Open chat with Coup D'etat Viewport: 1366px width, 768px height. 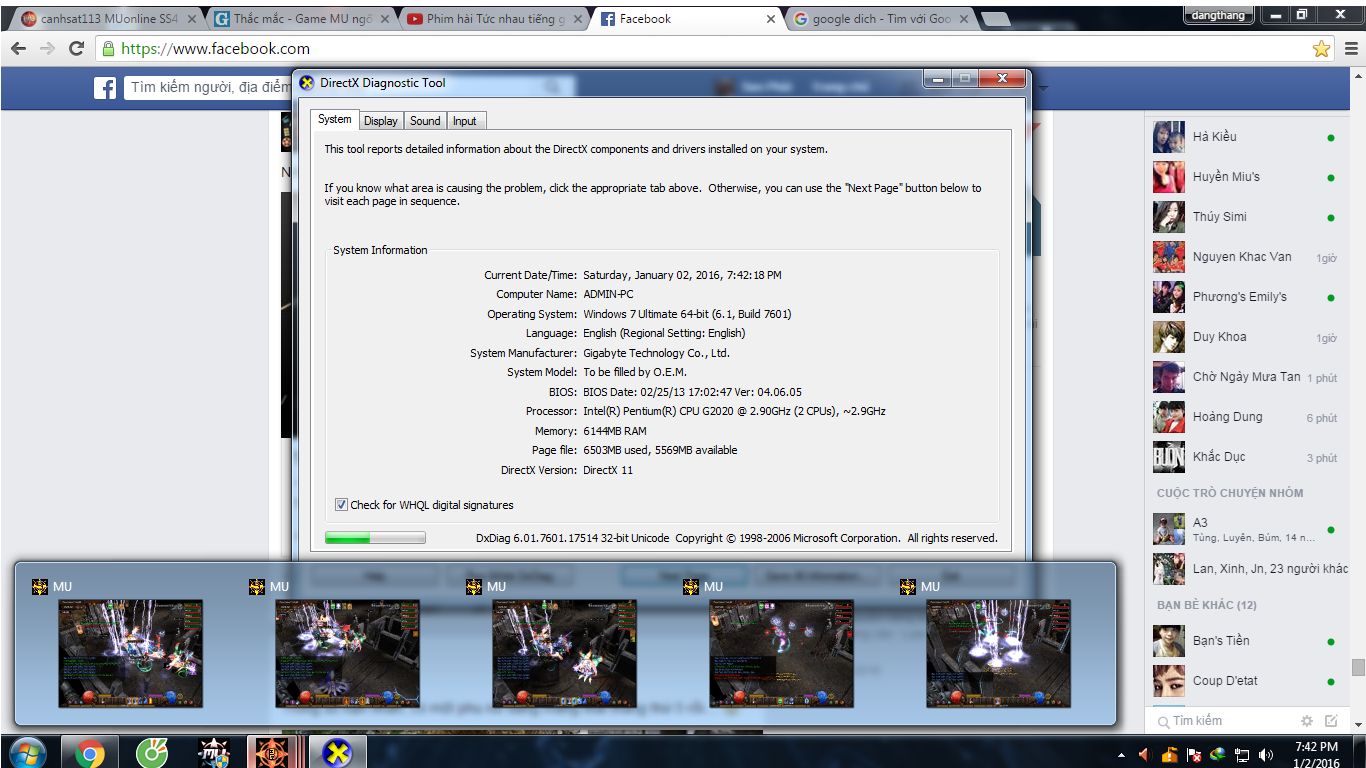click(x=1246, y=681)
